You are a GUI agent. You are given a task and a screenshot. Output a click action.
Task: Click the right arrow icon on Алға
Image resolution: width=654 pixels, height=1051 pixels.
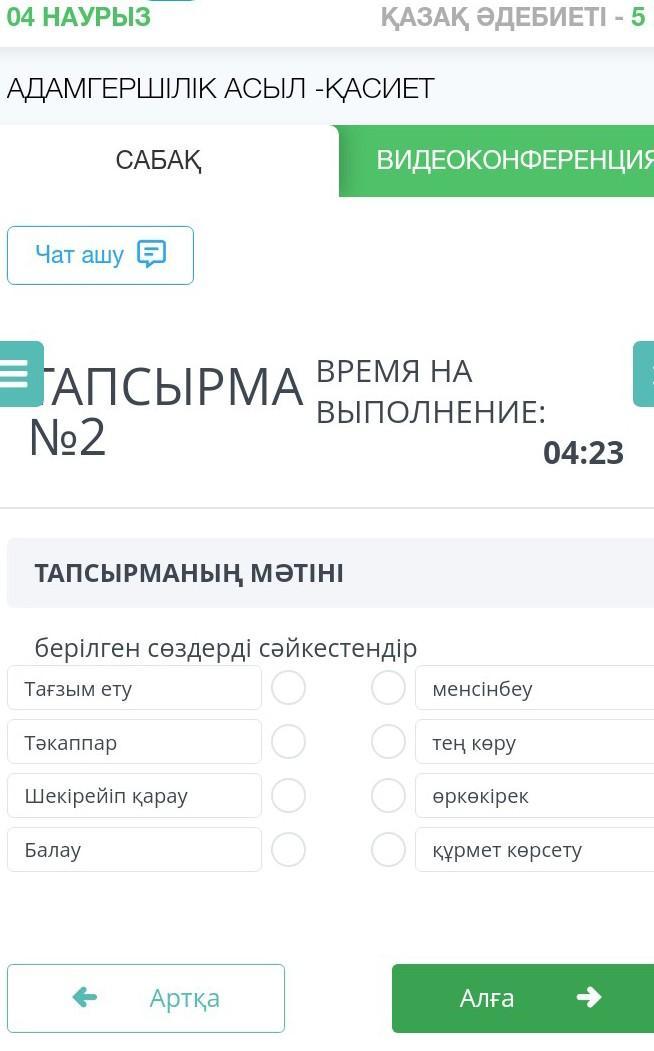pos(589,997)
